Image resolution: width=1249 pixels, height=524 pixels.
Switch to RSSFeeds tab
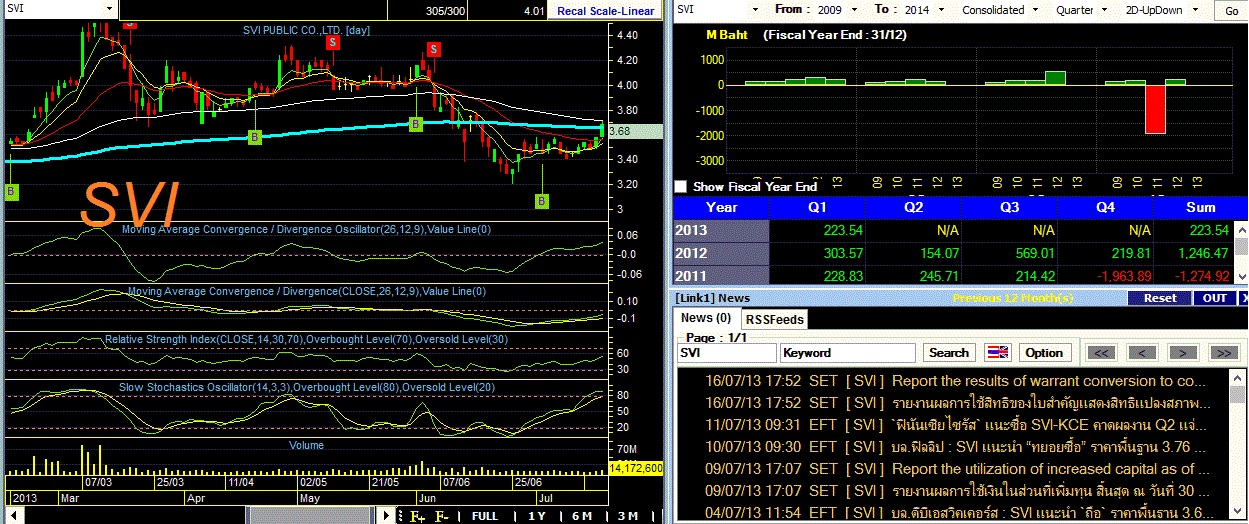pyautogui.click(x=775, y=319)
